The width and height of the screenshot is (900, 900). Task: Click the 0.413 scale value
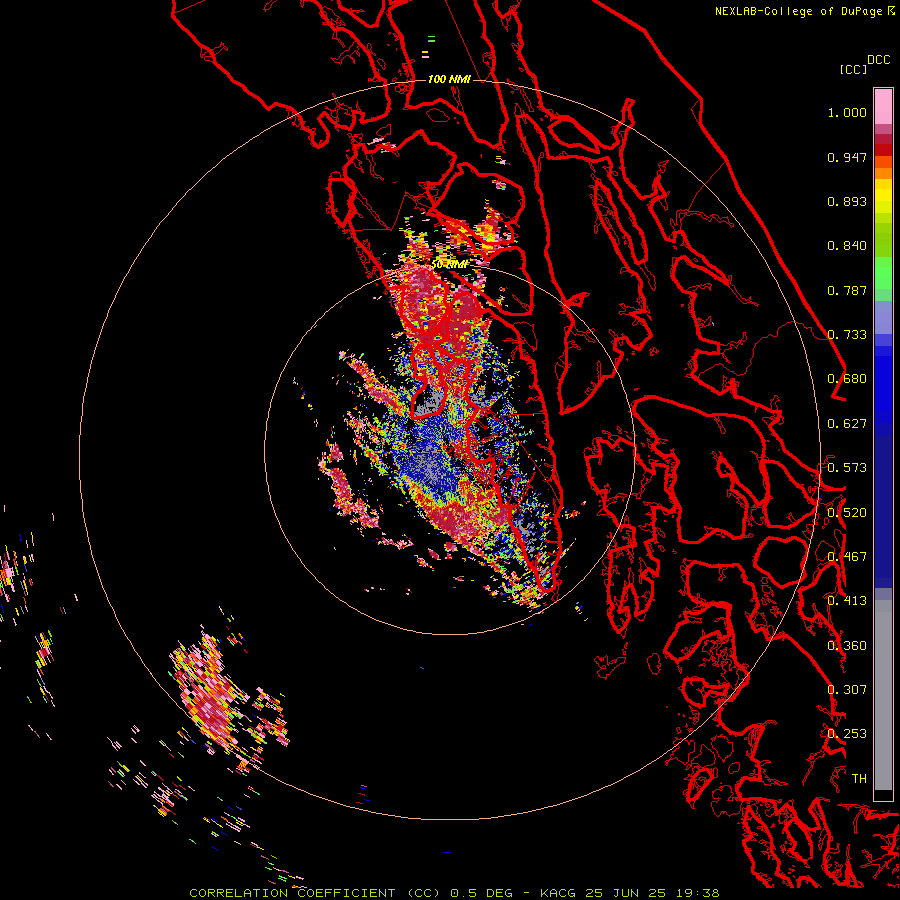pyautogui.click(x=847, y=601)
